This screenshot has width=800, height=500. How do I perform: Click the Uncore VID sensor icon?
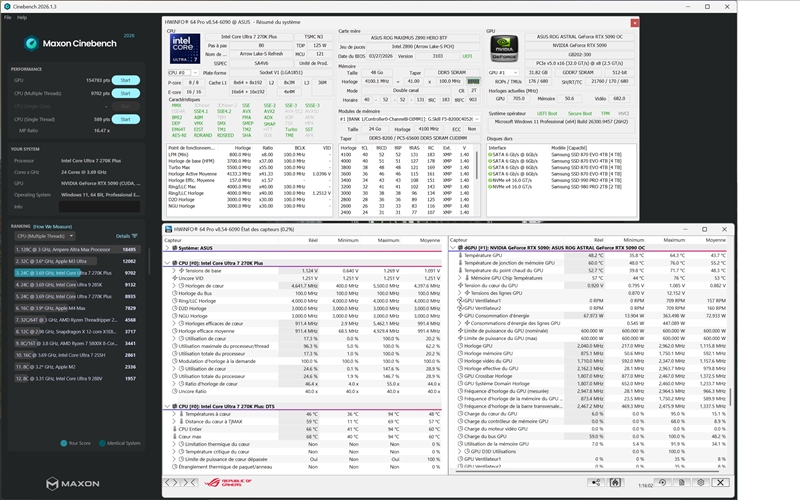pyautogui.click(x=174, y=279)
